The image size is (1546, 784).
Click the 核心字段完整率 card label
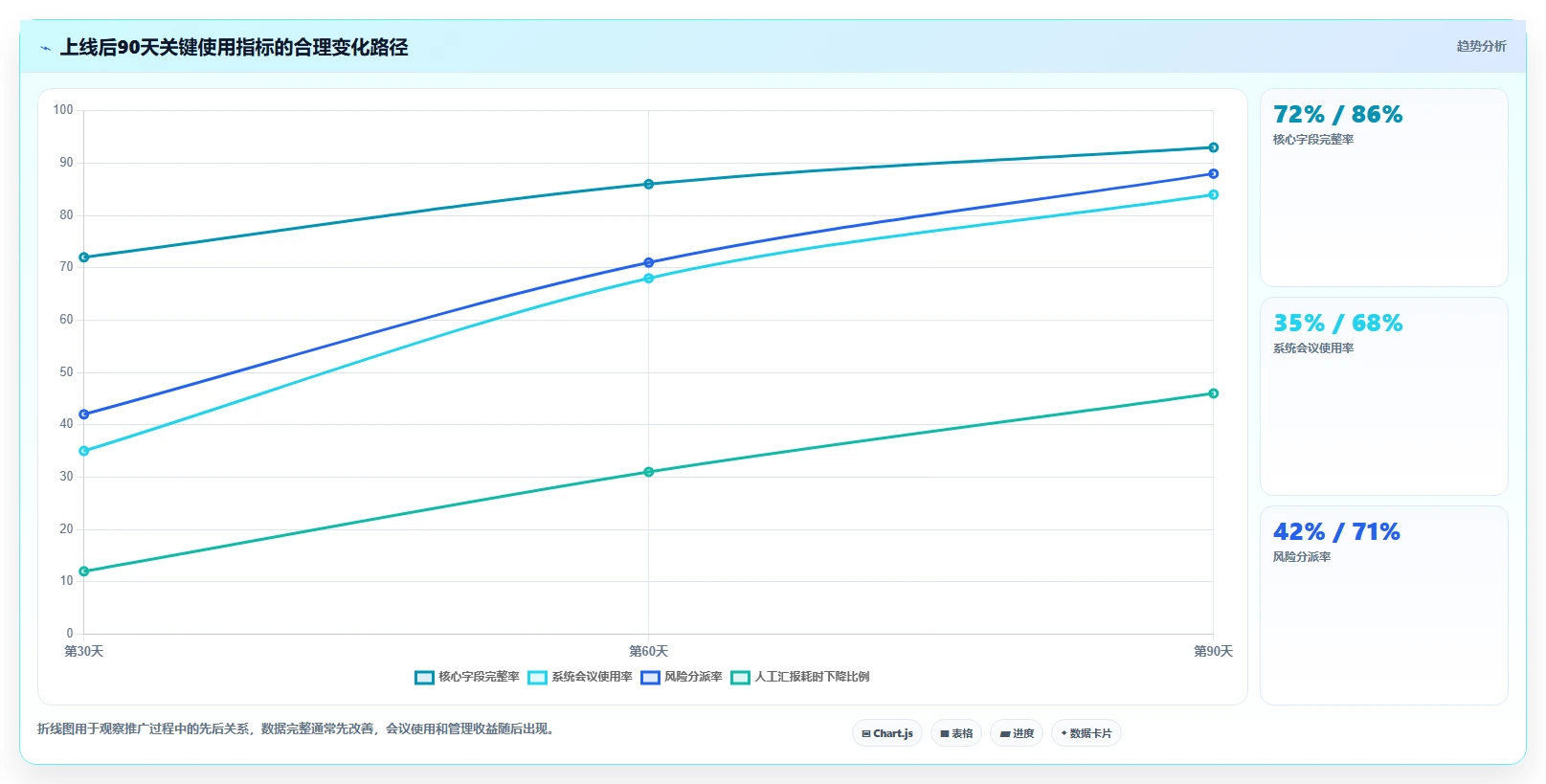tap(1313, 140)
